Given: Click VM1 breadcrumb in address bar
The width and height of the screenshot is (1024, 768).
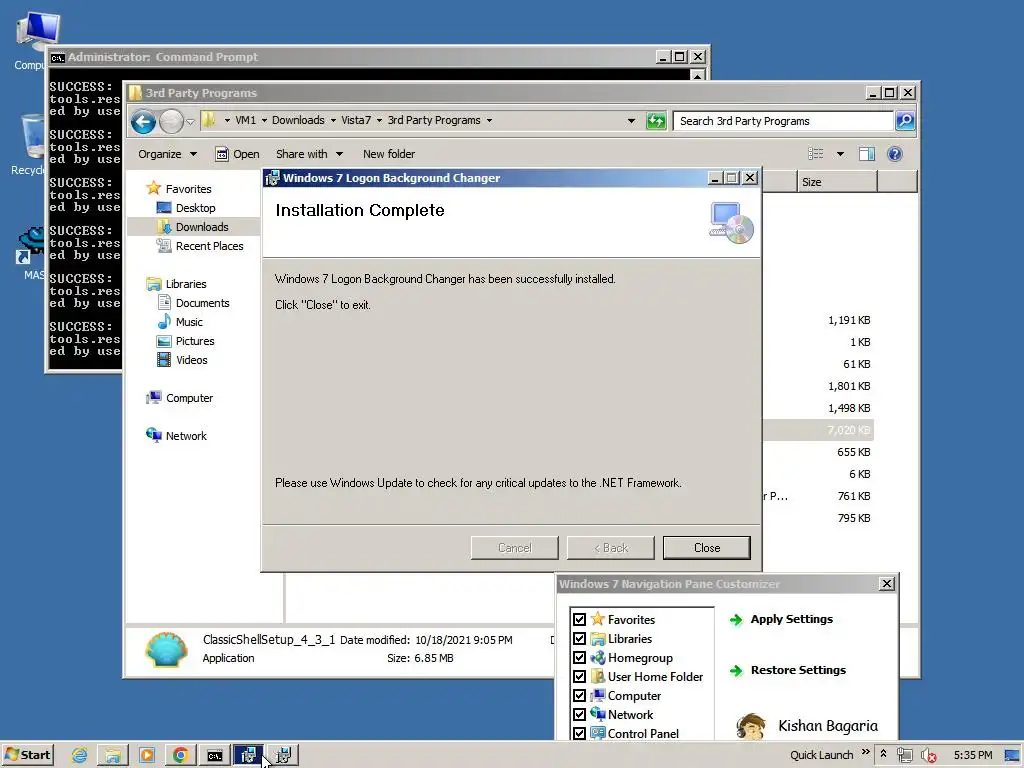Looking at the screenshot, I should coord(246,120).
